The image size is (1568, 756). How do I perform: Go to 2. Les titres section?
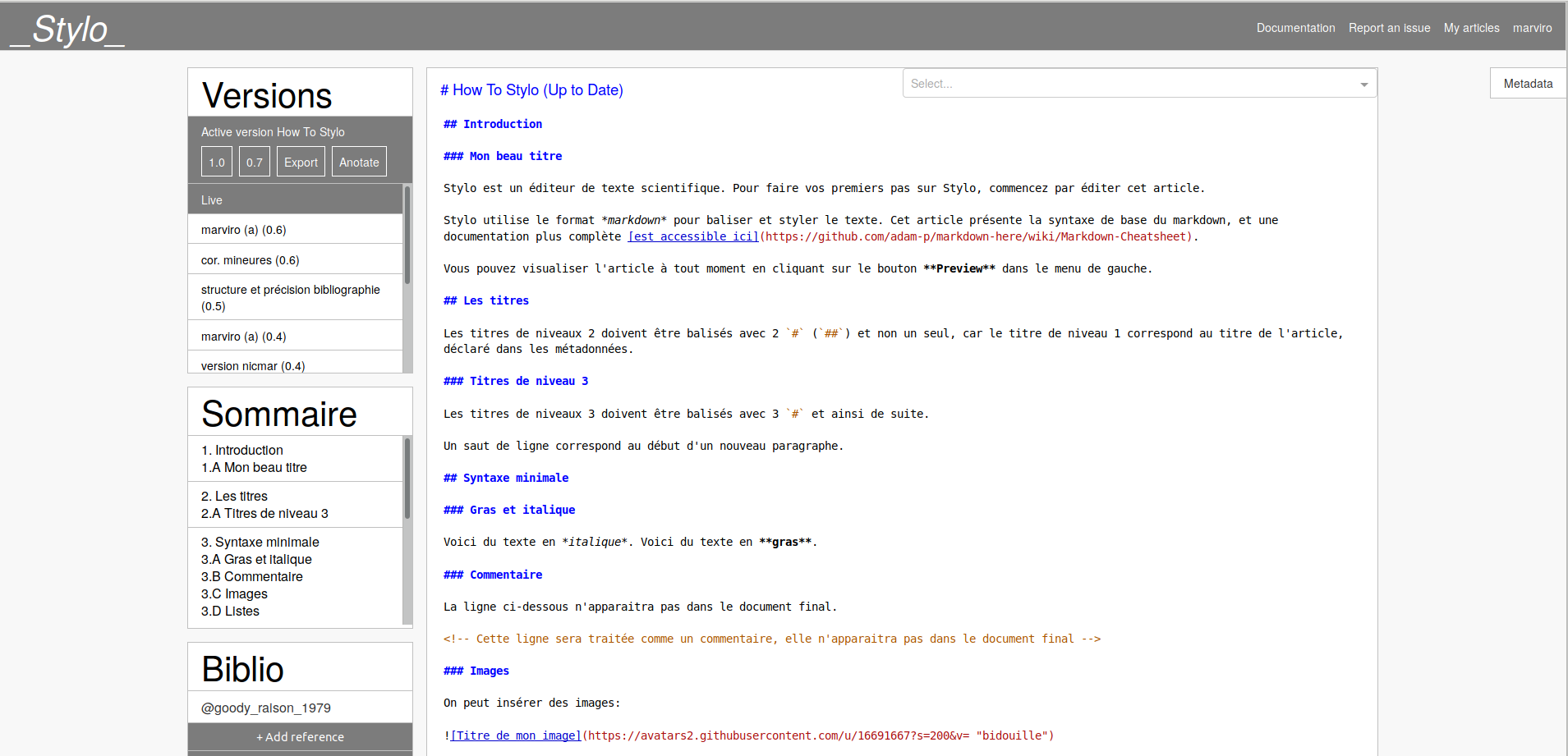234,496
